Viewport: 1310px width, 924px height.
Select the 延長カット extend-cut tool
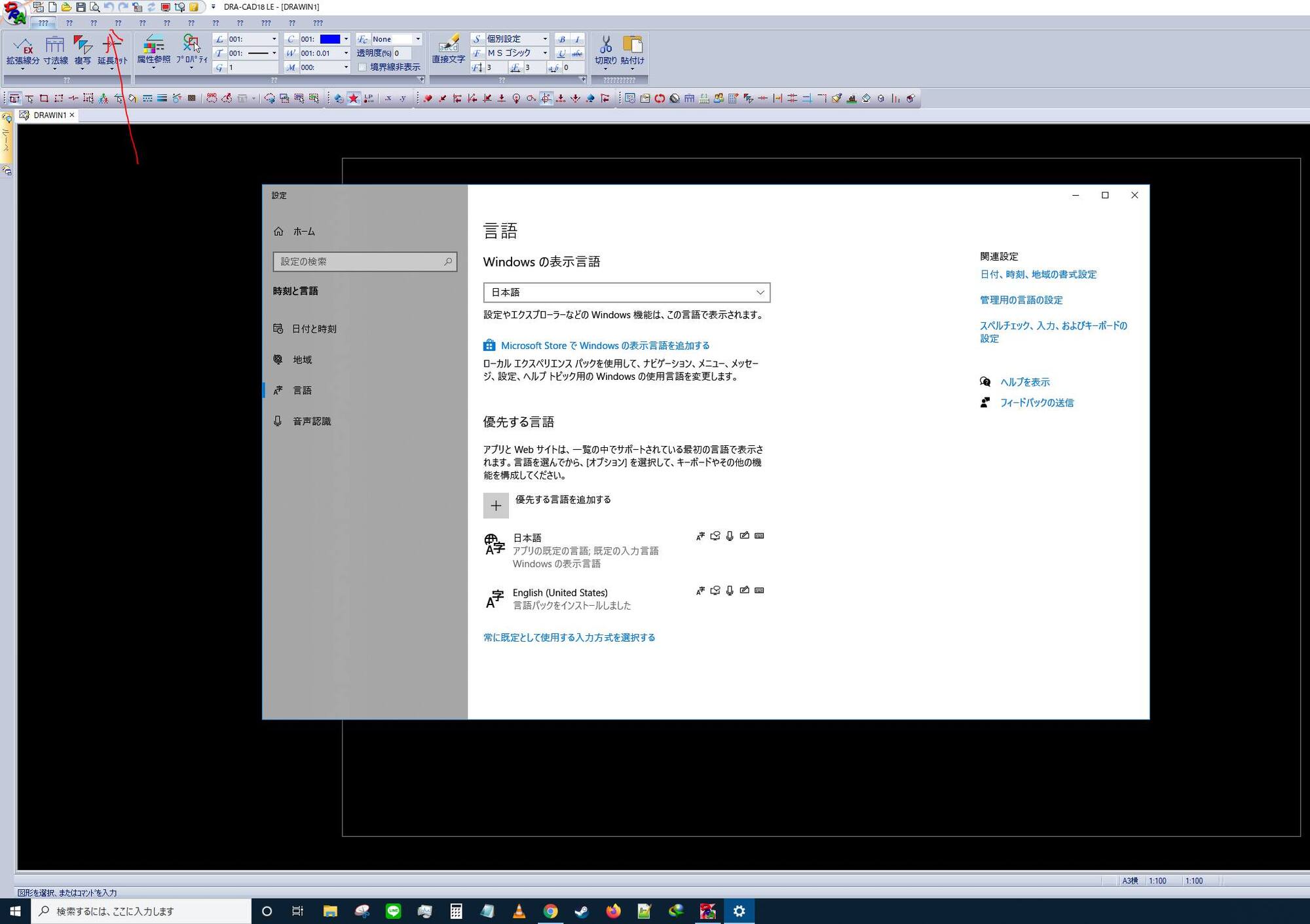[112, 51]
